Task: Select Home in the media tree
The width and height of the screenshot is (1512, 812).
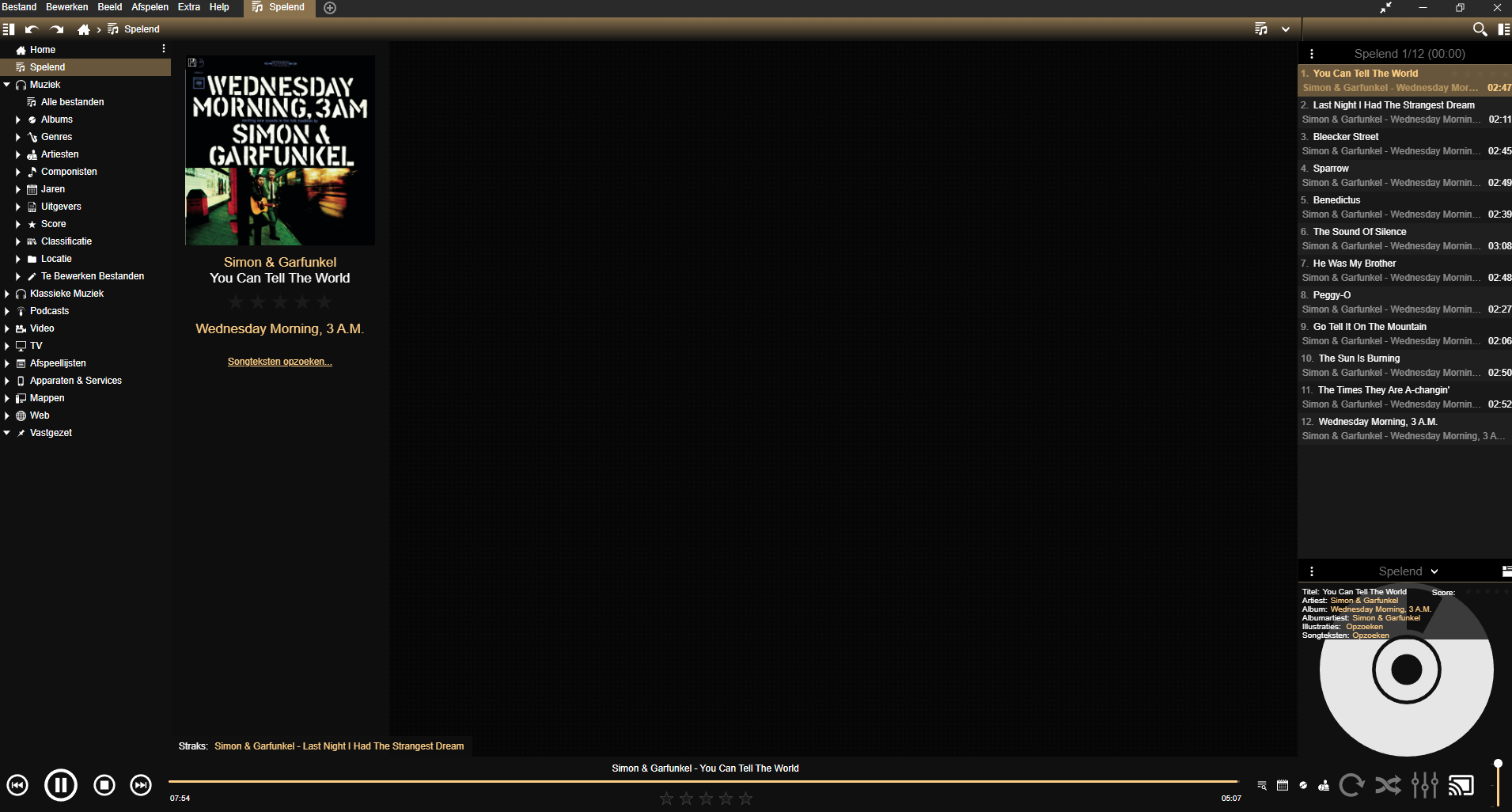Action: 85,50
